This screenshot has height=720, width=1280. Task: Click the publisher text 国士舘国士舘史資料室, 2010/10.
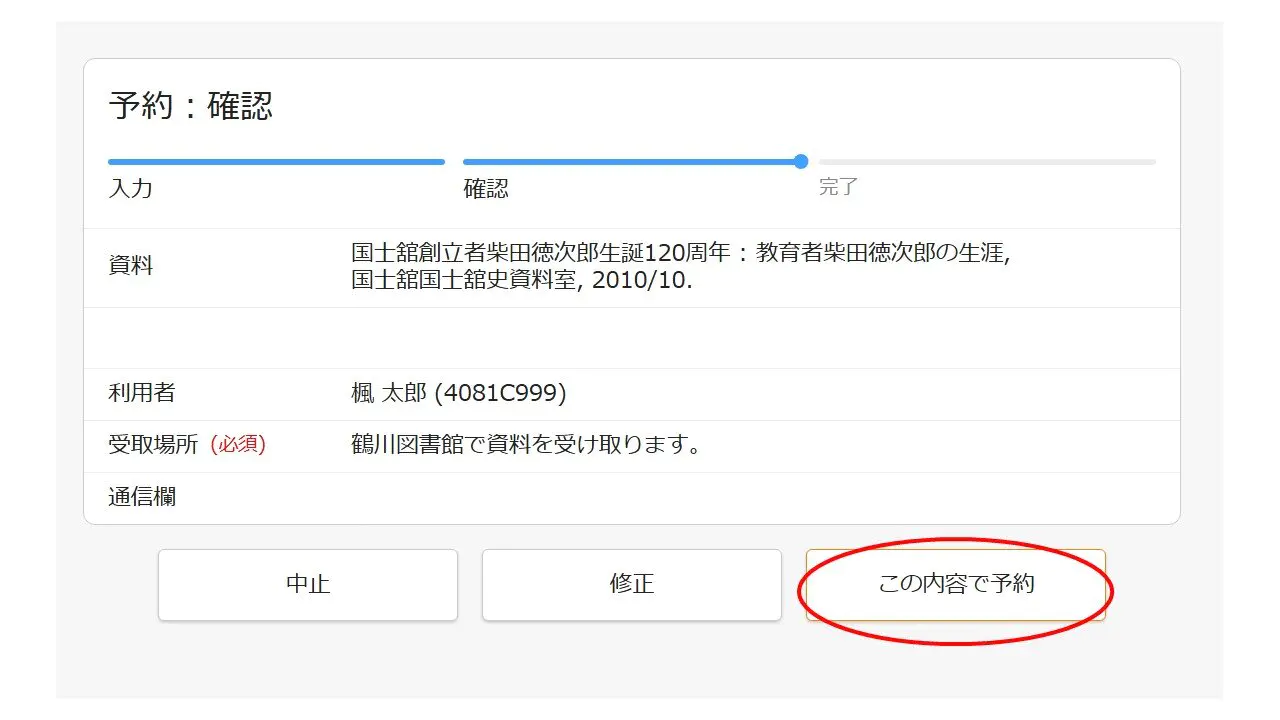(x=522, y=280)
